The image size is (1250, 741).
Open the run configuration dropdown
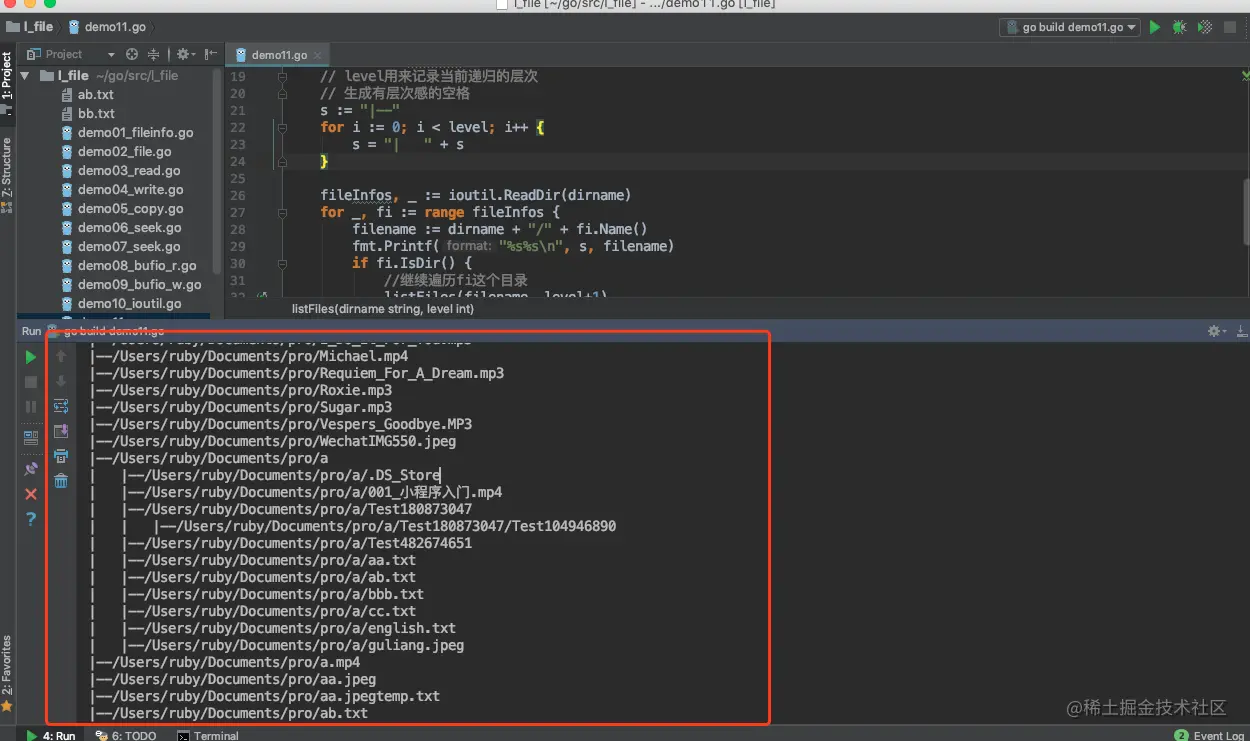tap(1070, 27)
